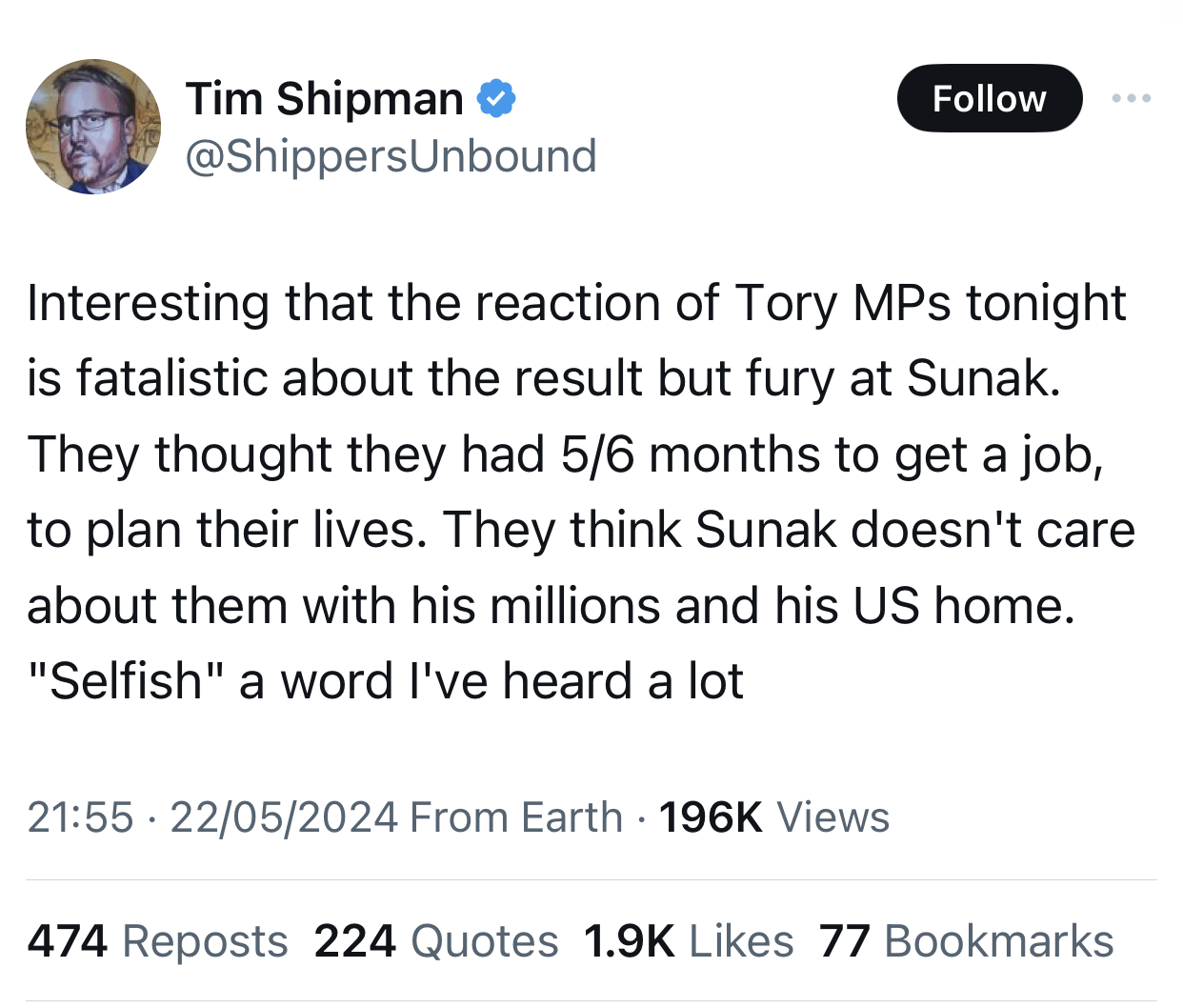
Task: Click the word Bookmarks in the stats bar
Action: 998,941
